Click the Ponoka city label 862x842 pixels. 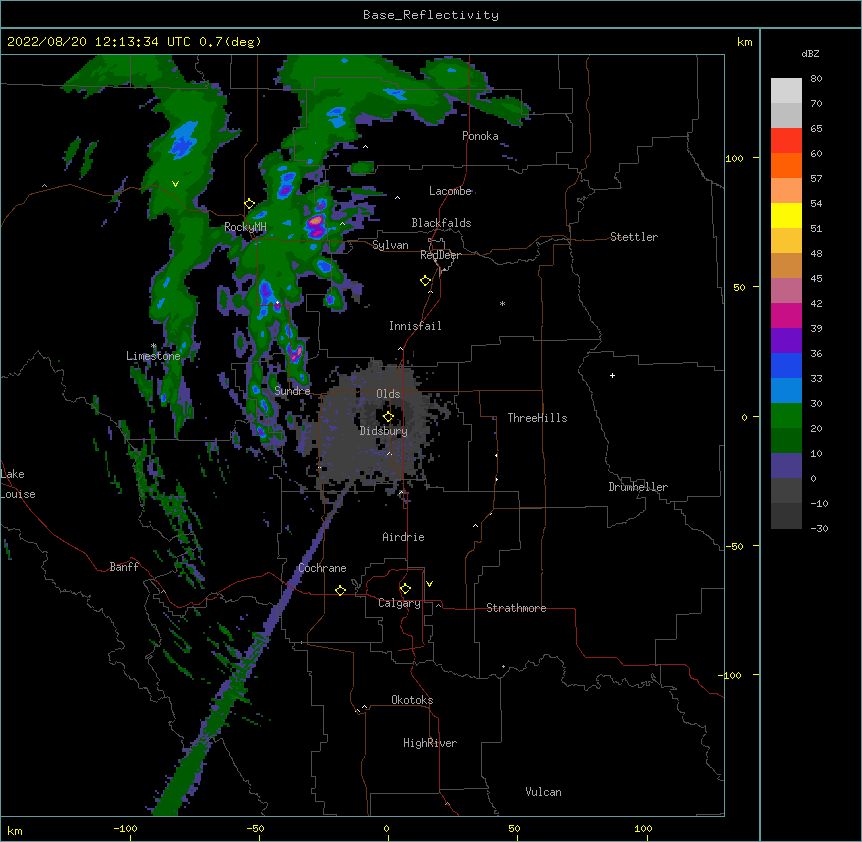pyautogui.click(x=480, y=136)
